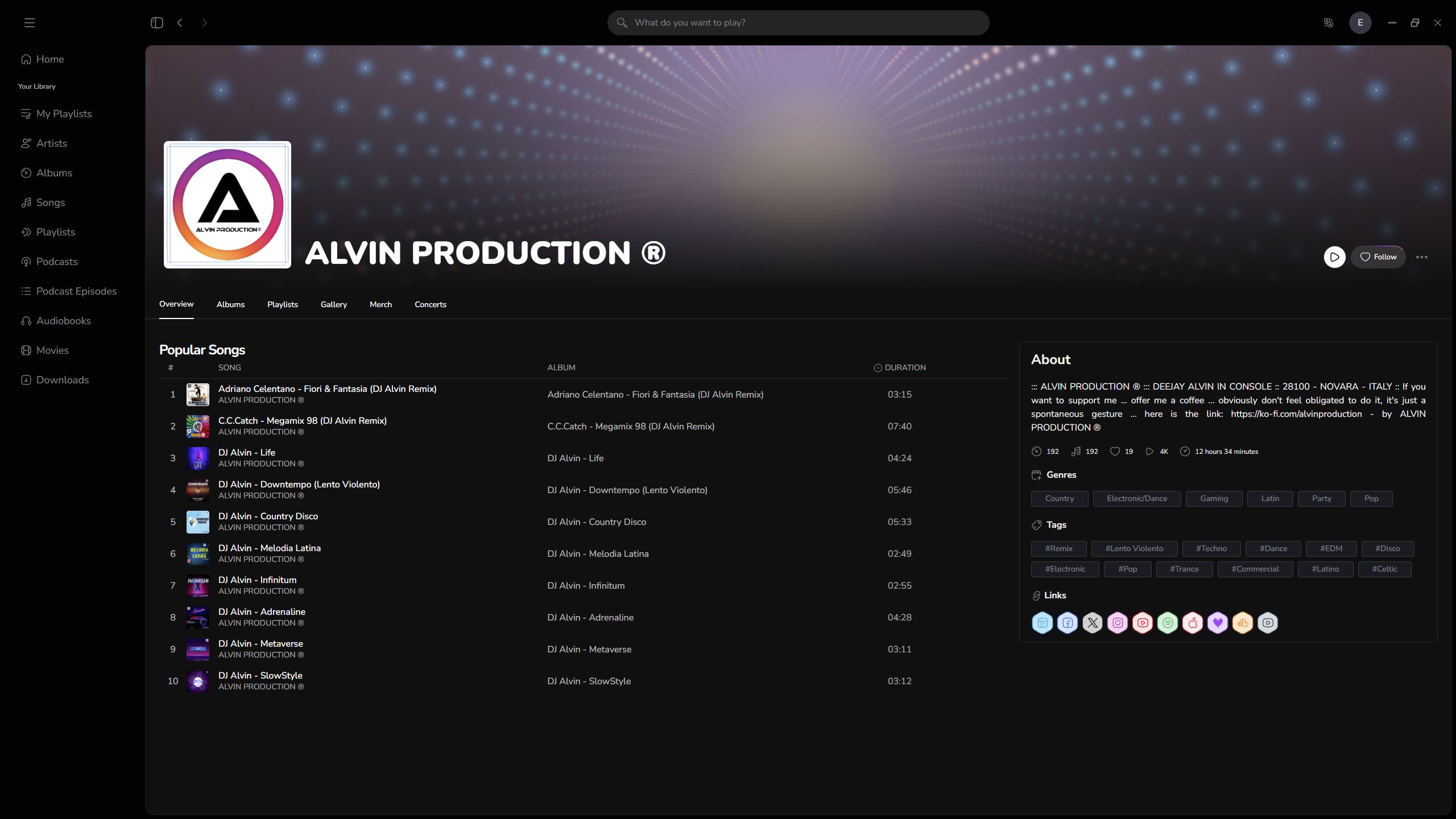Select the Latin genre chip
Screen dimensions: 1456x819
point(1270,499)
